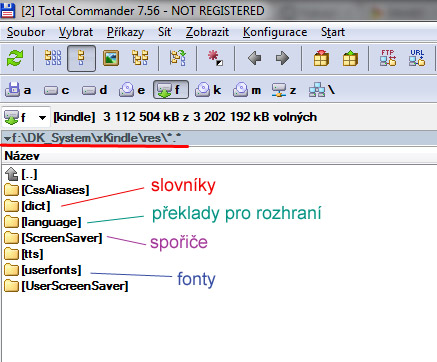Toggle the Brief view toolbar button

coord(53,58)
